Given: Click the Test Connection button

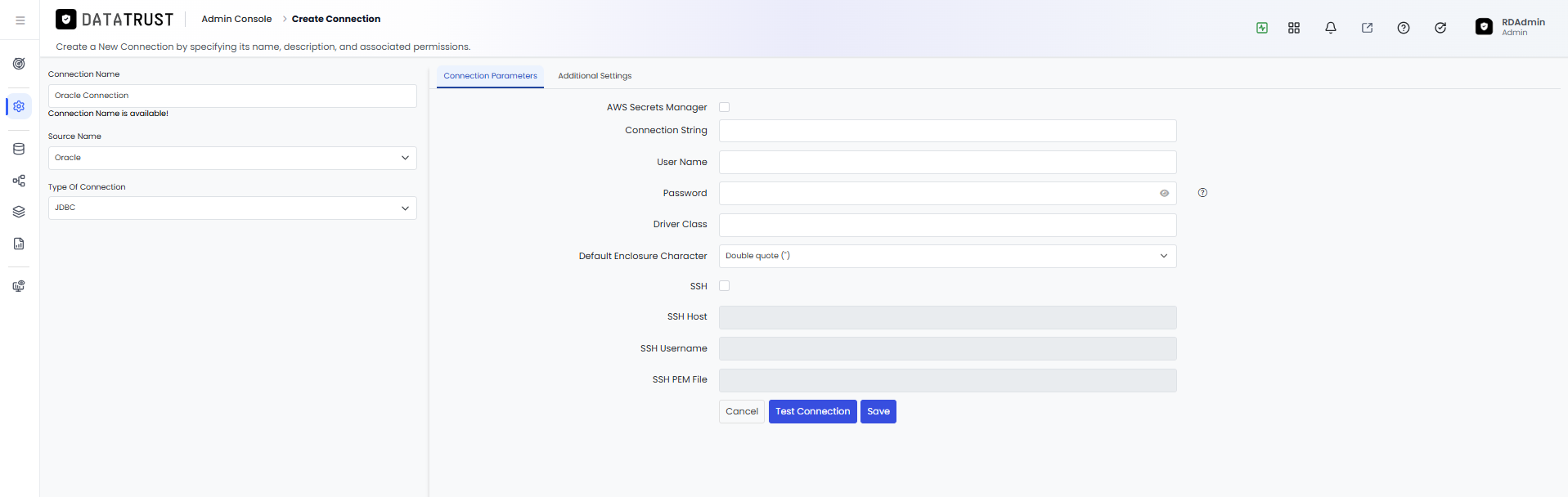Looking at the screenshot, I should click(x=813, y=411).
